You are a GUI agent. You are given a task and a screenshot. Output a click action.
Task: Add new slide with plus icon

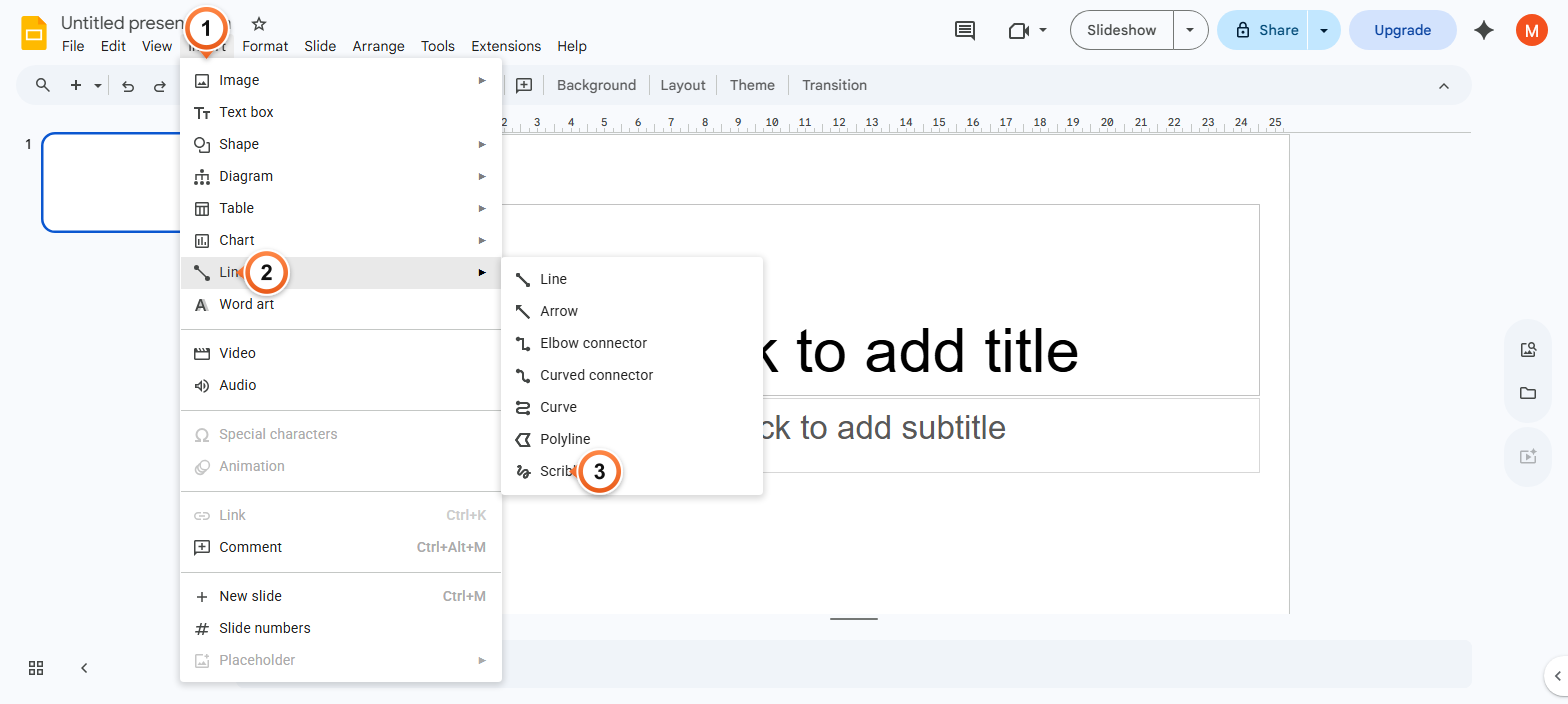pos(76,85)
